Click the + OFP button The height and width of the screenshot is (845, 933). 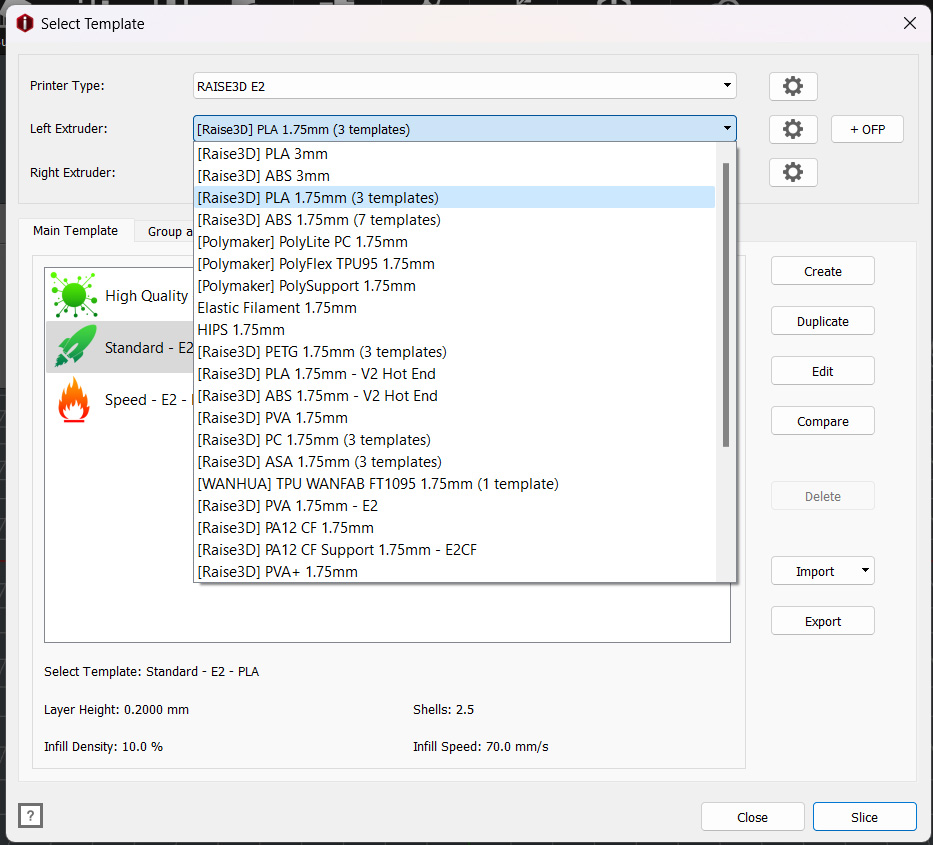pos(867,129)
